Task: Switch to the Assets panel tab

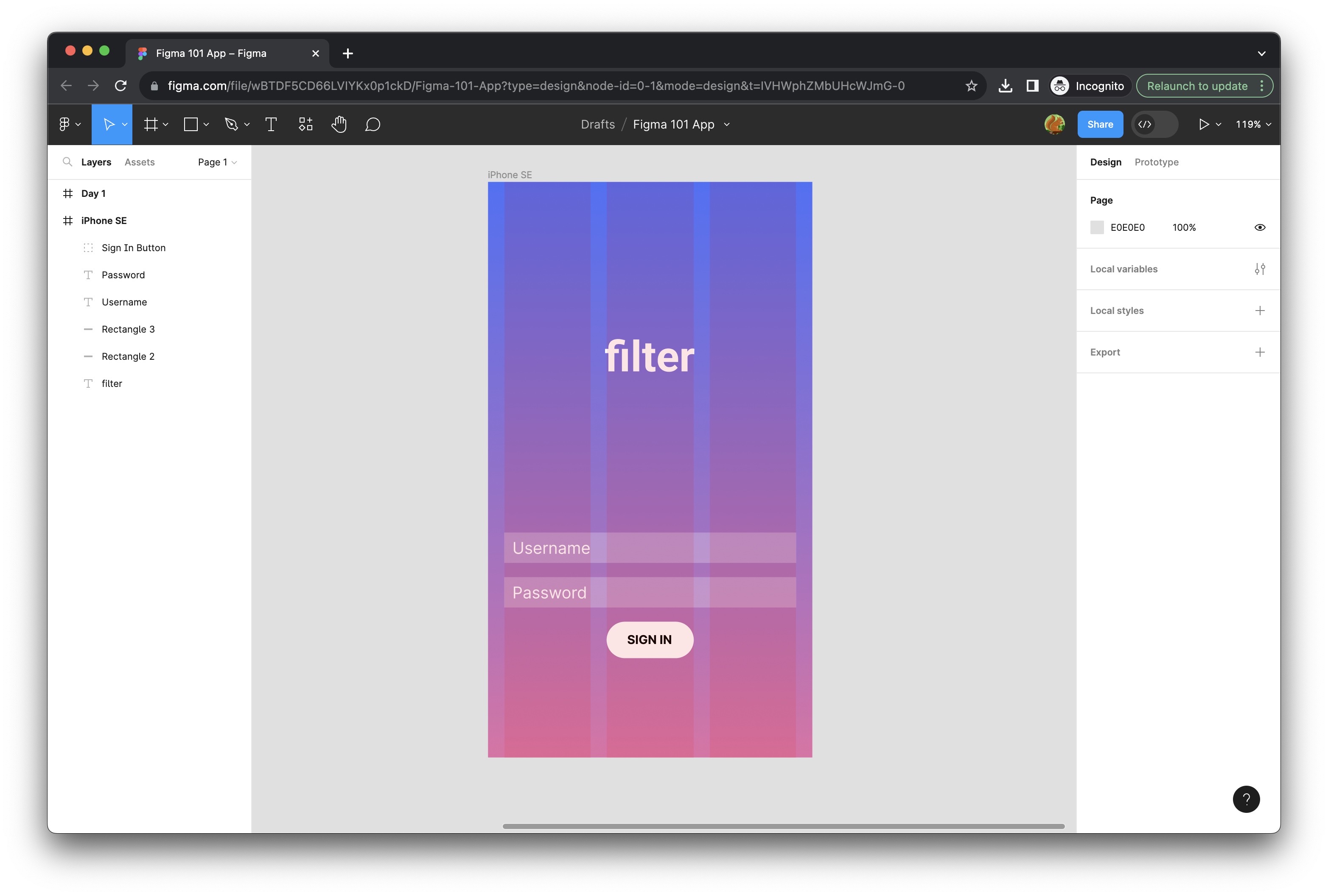Action: click(139, 161)
